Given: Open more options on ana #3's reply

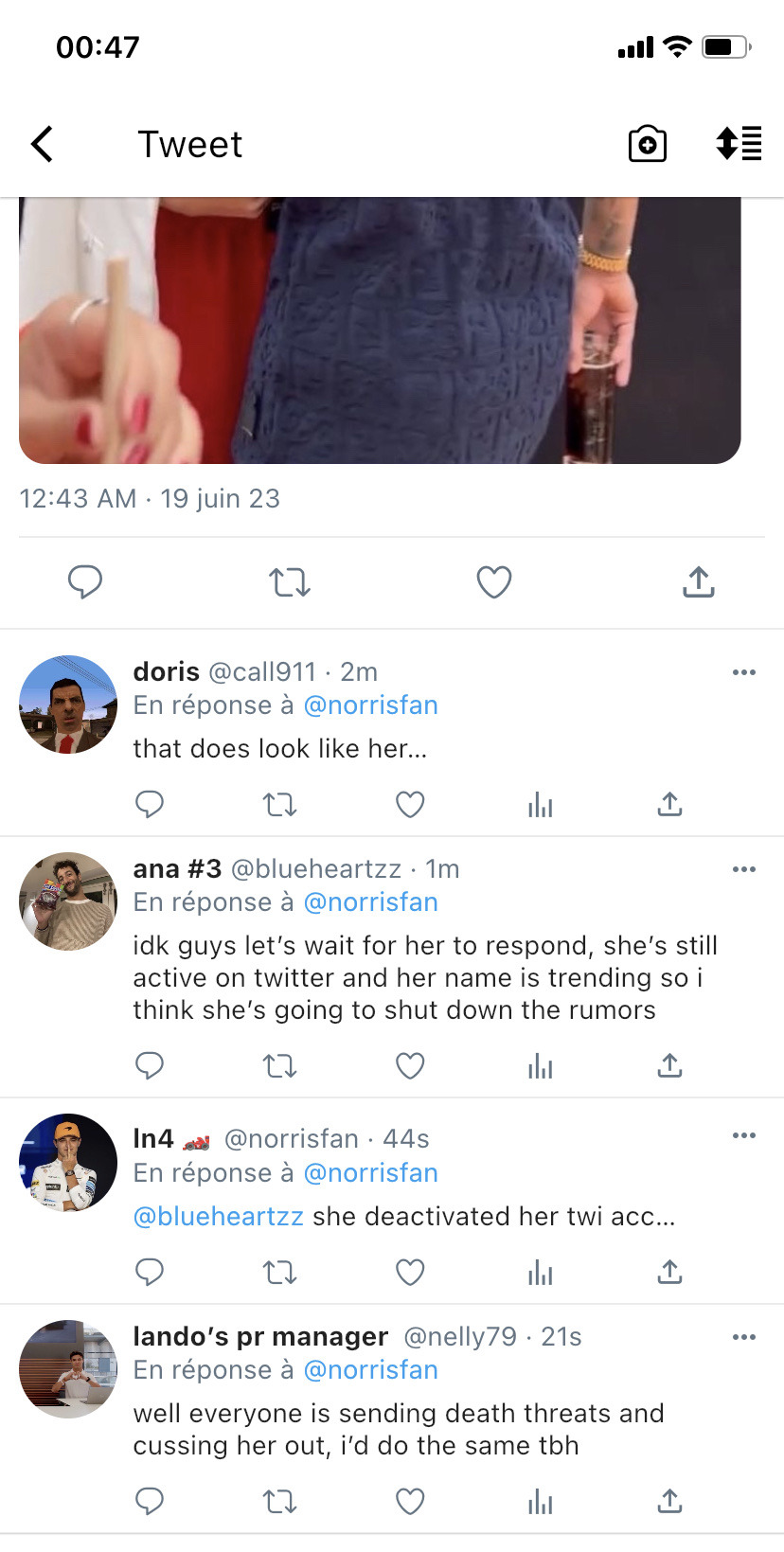Looking at the screenshot, I should pyautogui.click(x=744, y=869).
